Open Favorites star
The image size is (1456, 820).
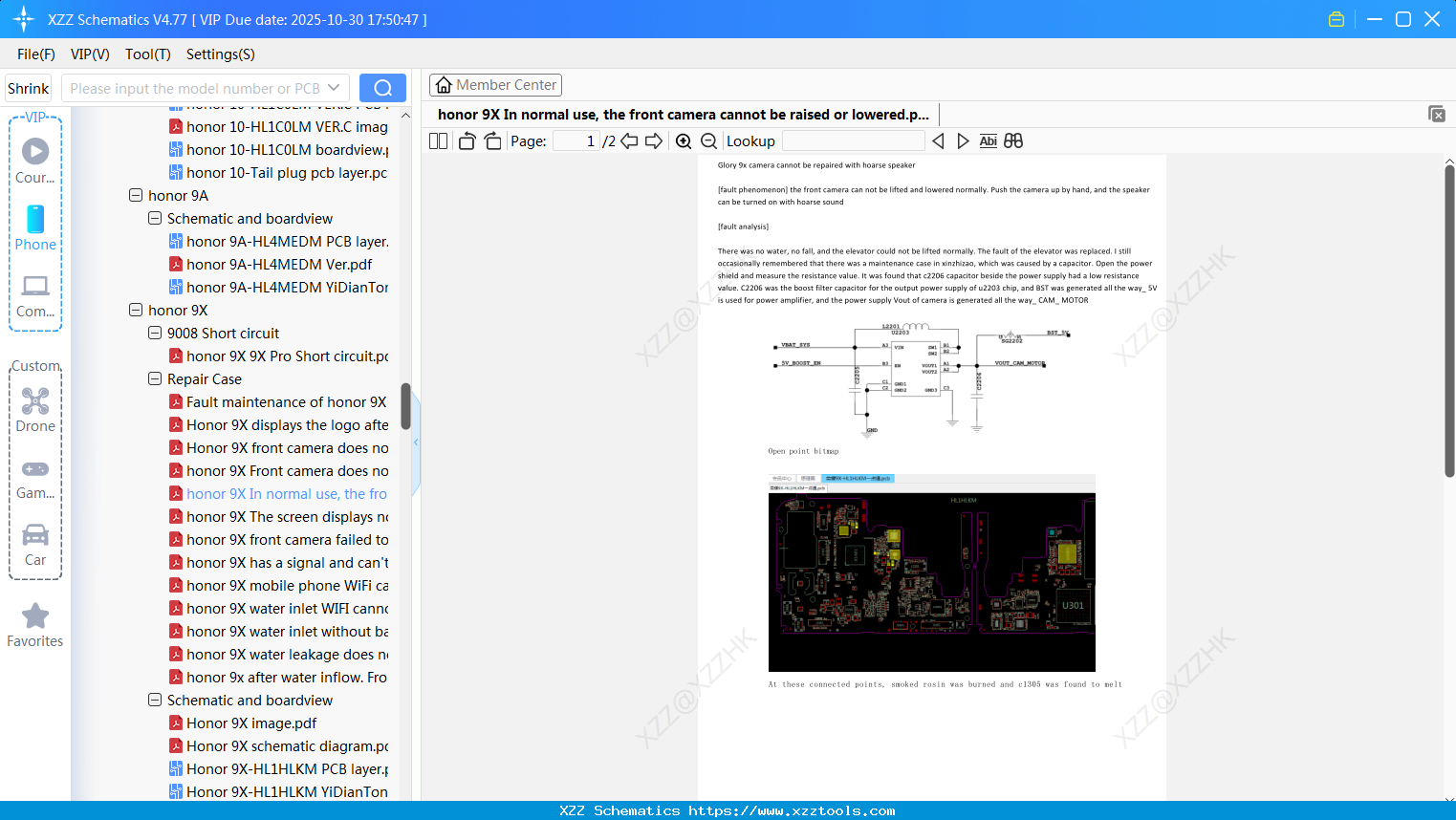[35, 625]
